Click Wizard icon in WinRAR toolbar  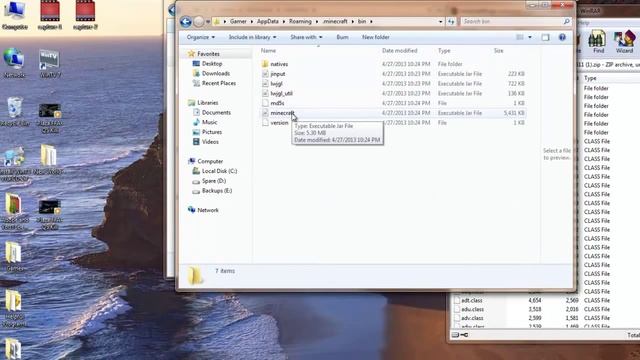(x=624, y=41)
